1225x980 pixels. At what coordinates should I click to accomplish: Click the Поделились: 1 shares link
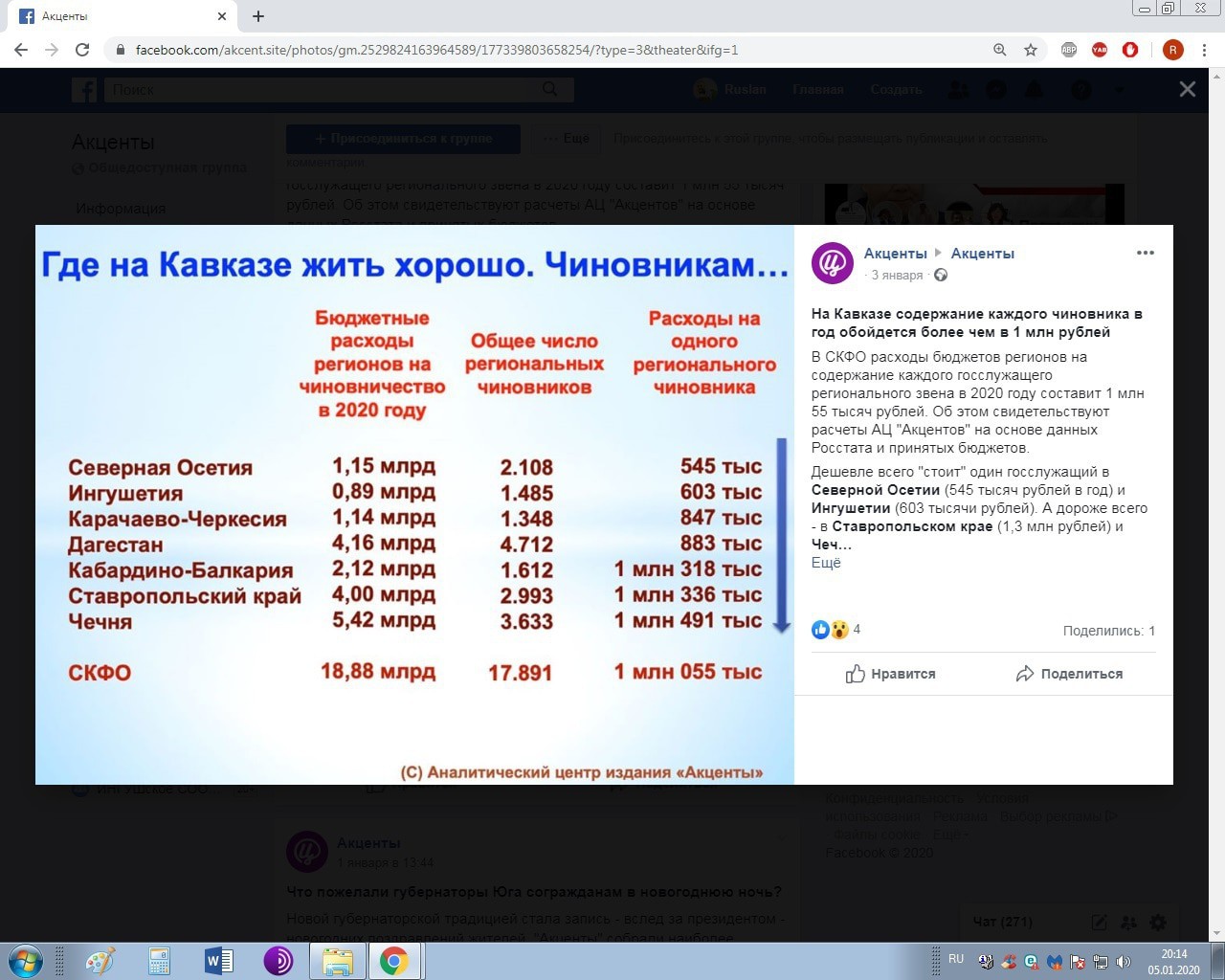click(1108, 631)
